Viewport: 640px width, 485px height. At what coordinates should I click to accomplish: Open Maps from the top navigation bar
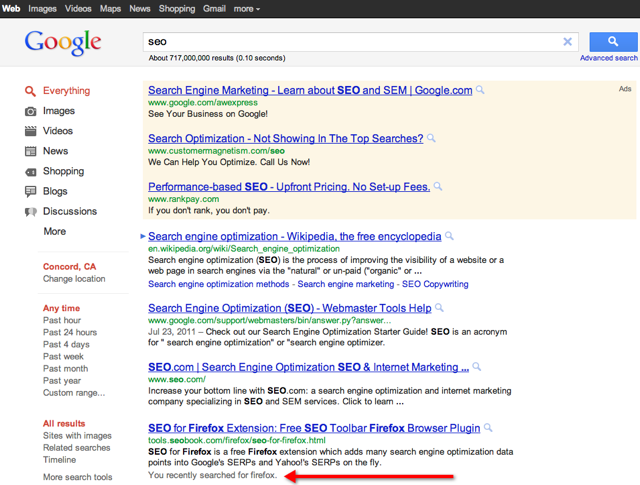point(110,9)
